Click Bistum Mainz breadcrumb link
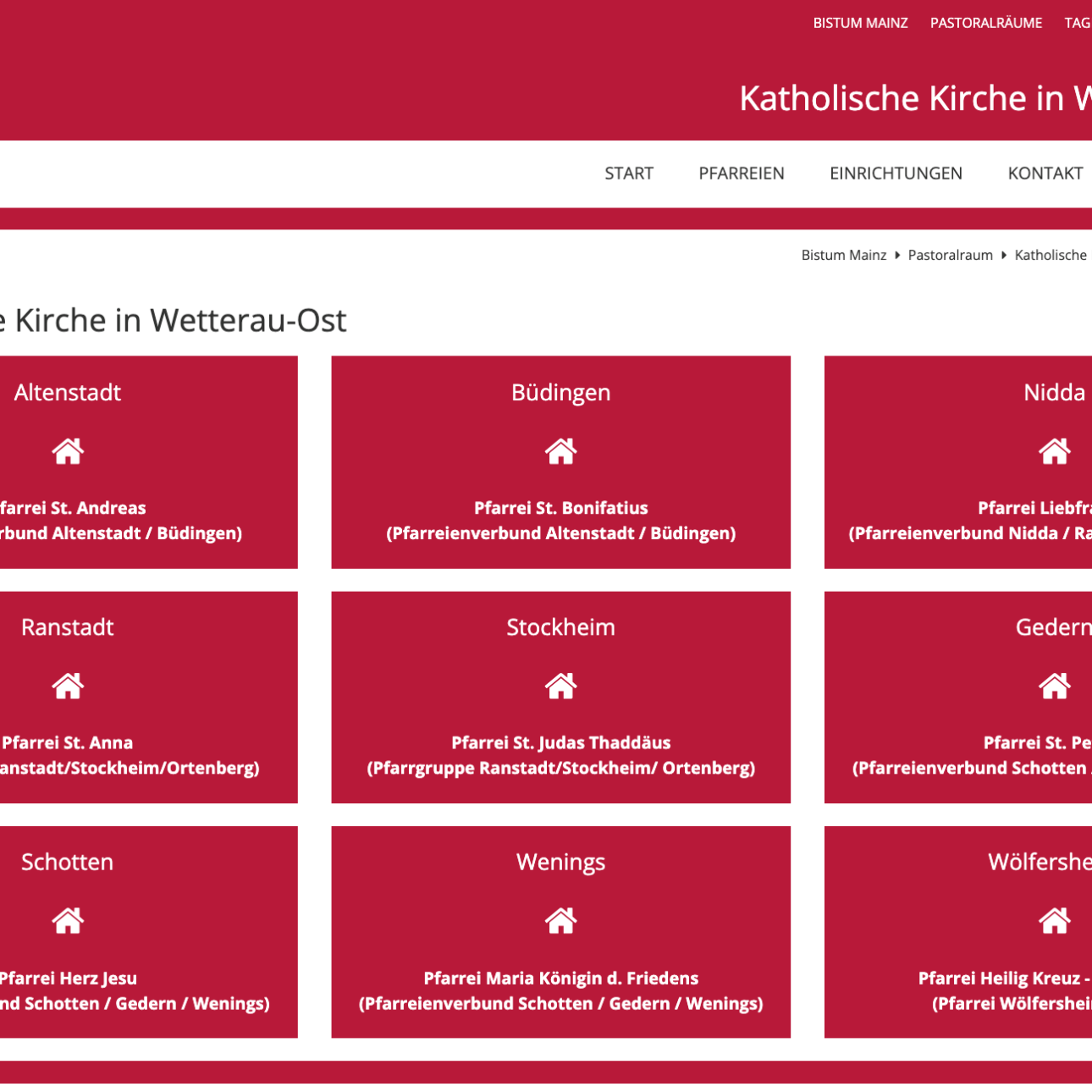The image size is (1092, 1092). tap(844, 255)
